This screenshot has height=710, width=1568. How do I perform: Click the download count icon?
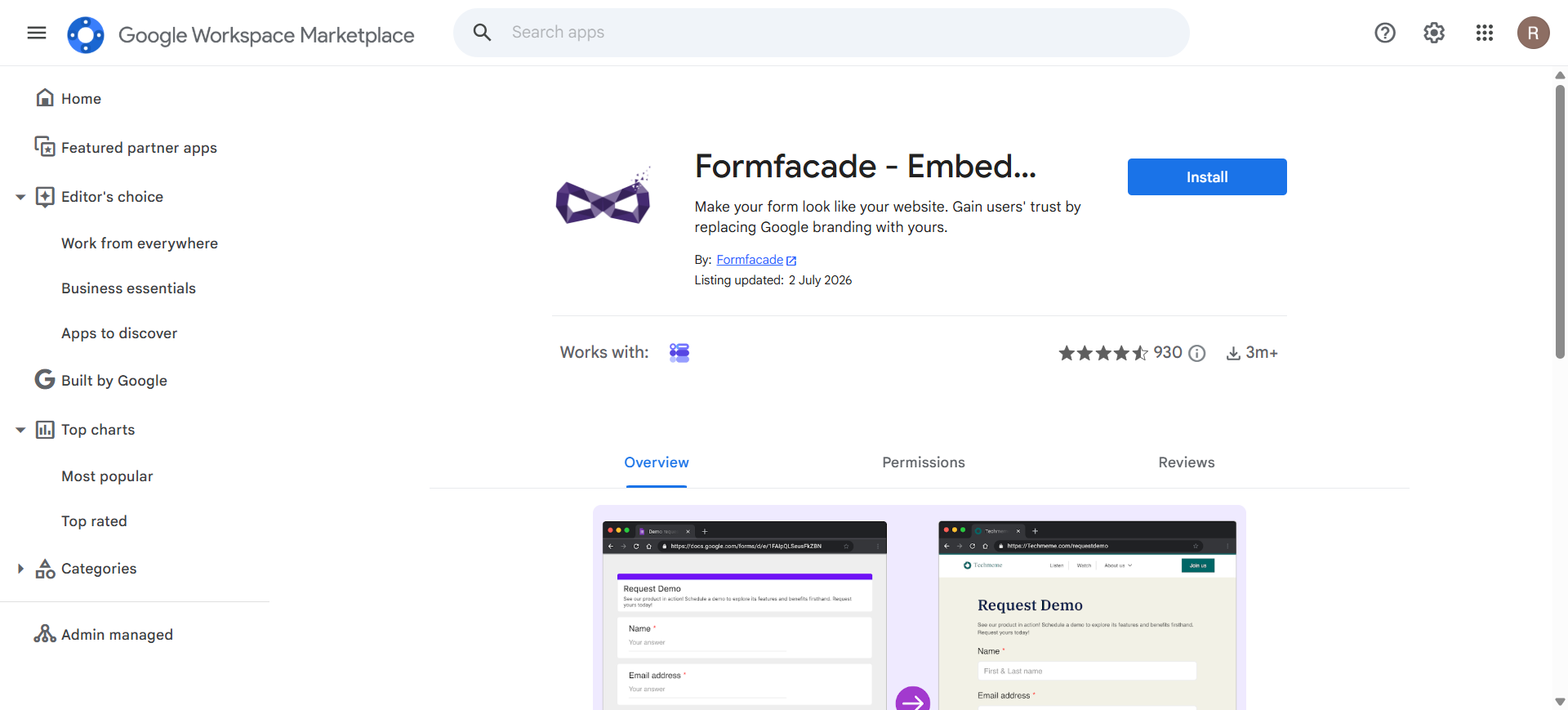(1233, 353)
